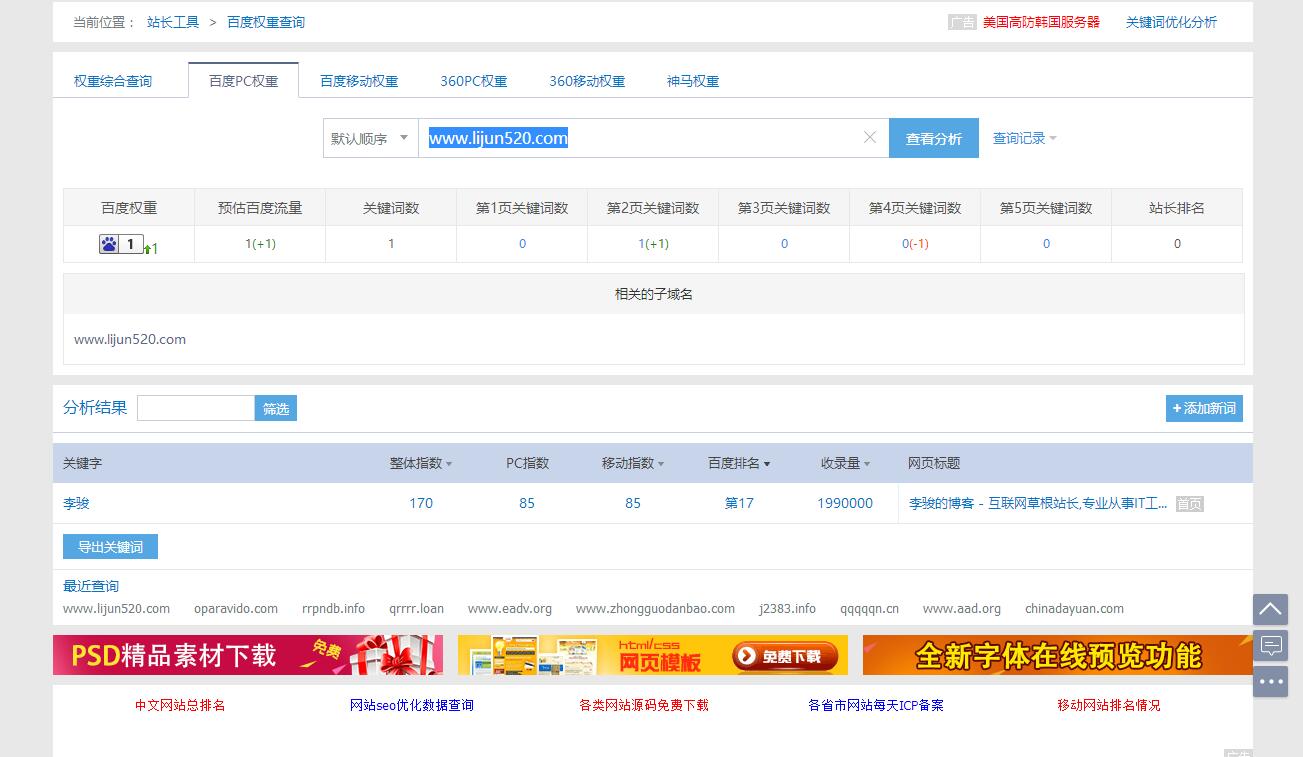Click the 导出关键词 export button
This screenshot has width=1303, height=757.
click(x=110, y=547)
